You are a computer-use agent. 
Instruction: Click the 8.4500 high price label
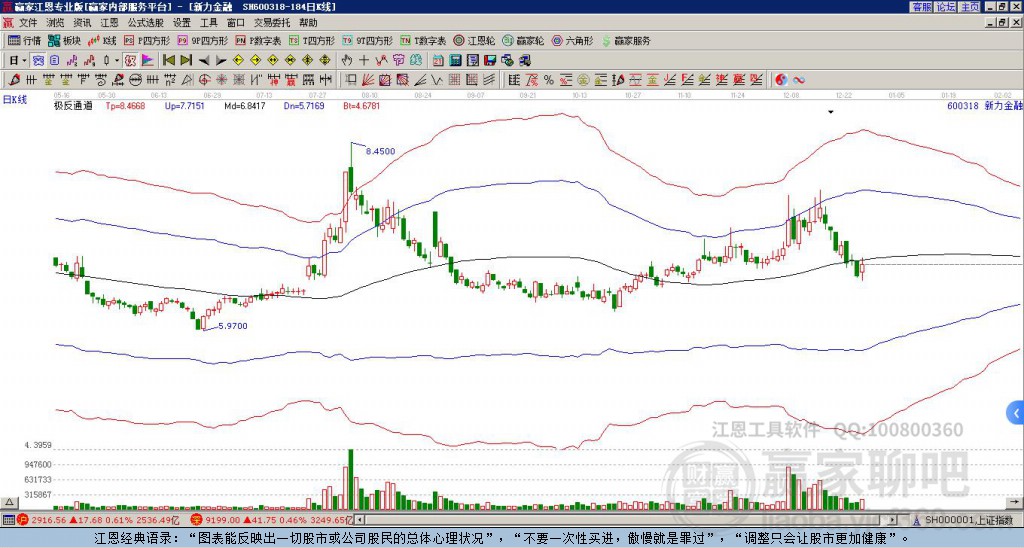(380, 151)
